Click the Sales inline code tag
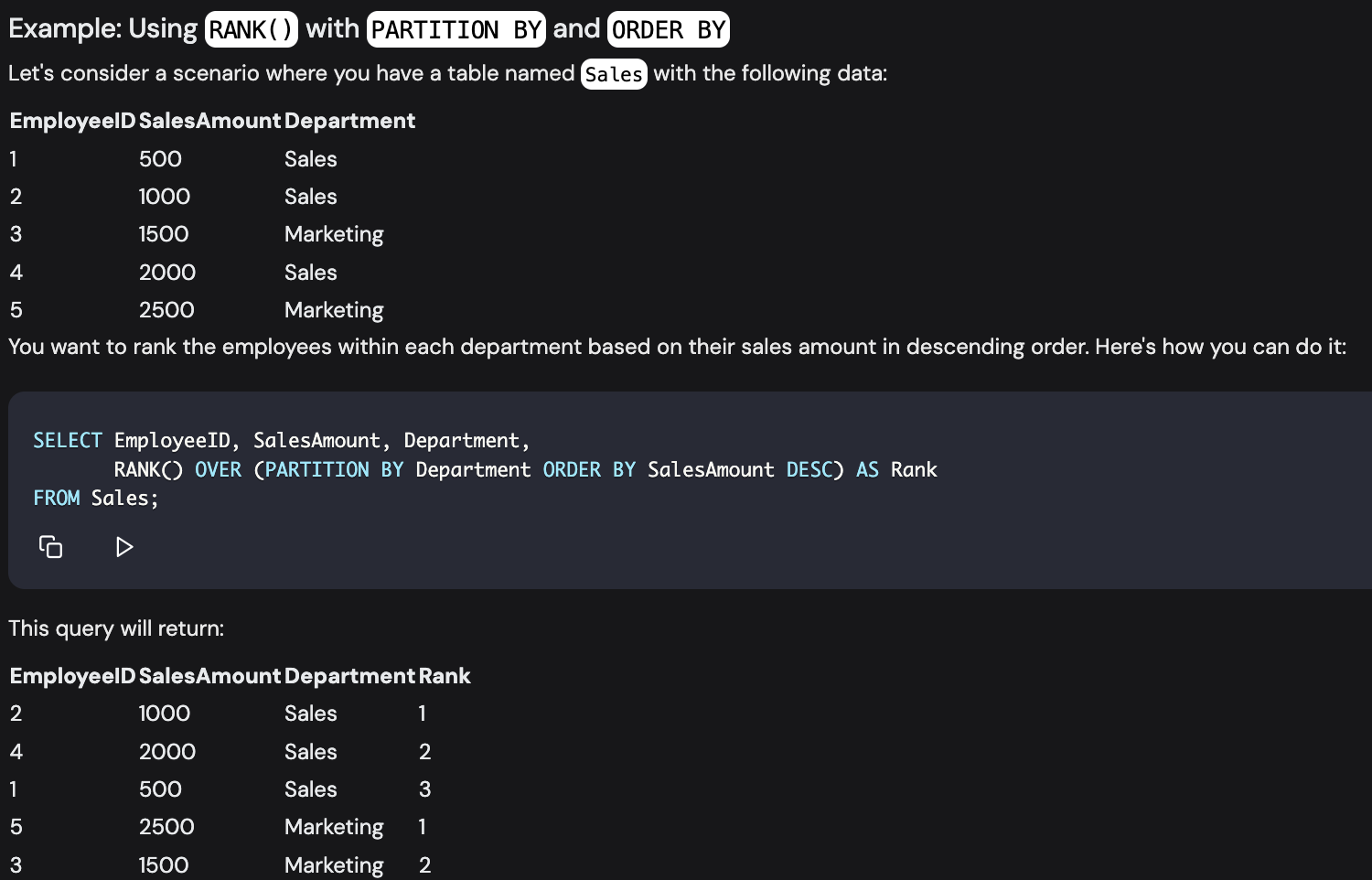Screen dimensions: 1372x880 tap(614, 74)
